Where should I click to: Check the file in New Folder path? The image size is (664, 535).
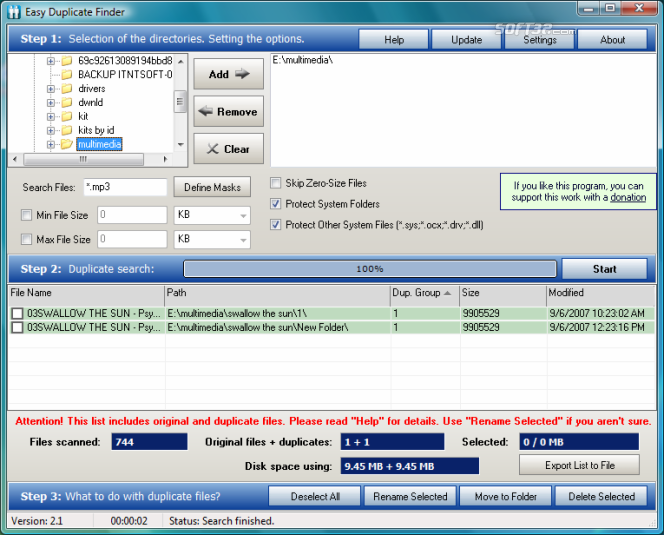click(x=17, y=327)
